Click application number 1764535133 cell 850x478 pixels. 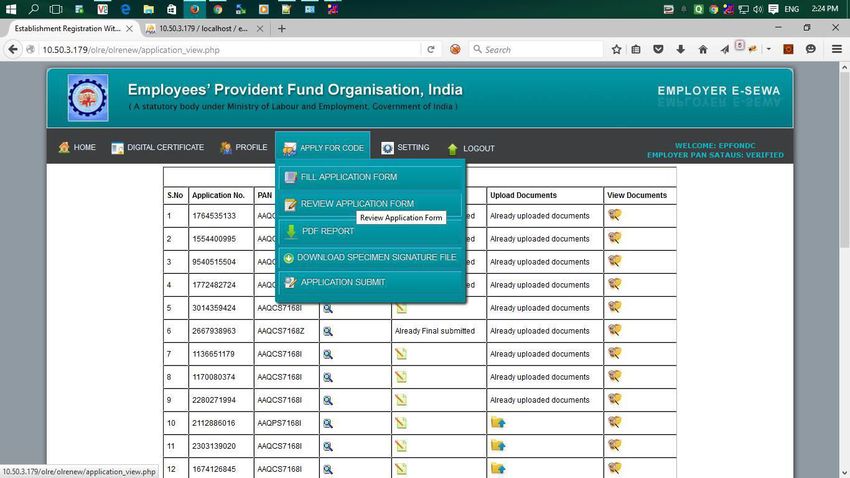221,216
